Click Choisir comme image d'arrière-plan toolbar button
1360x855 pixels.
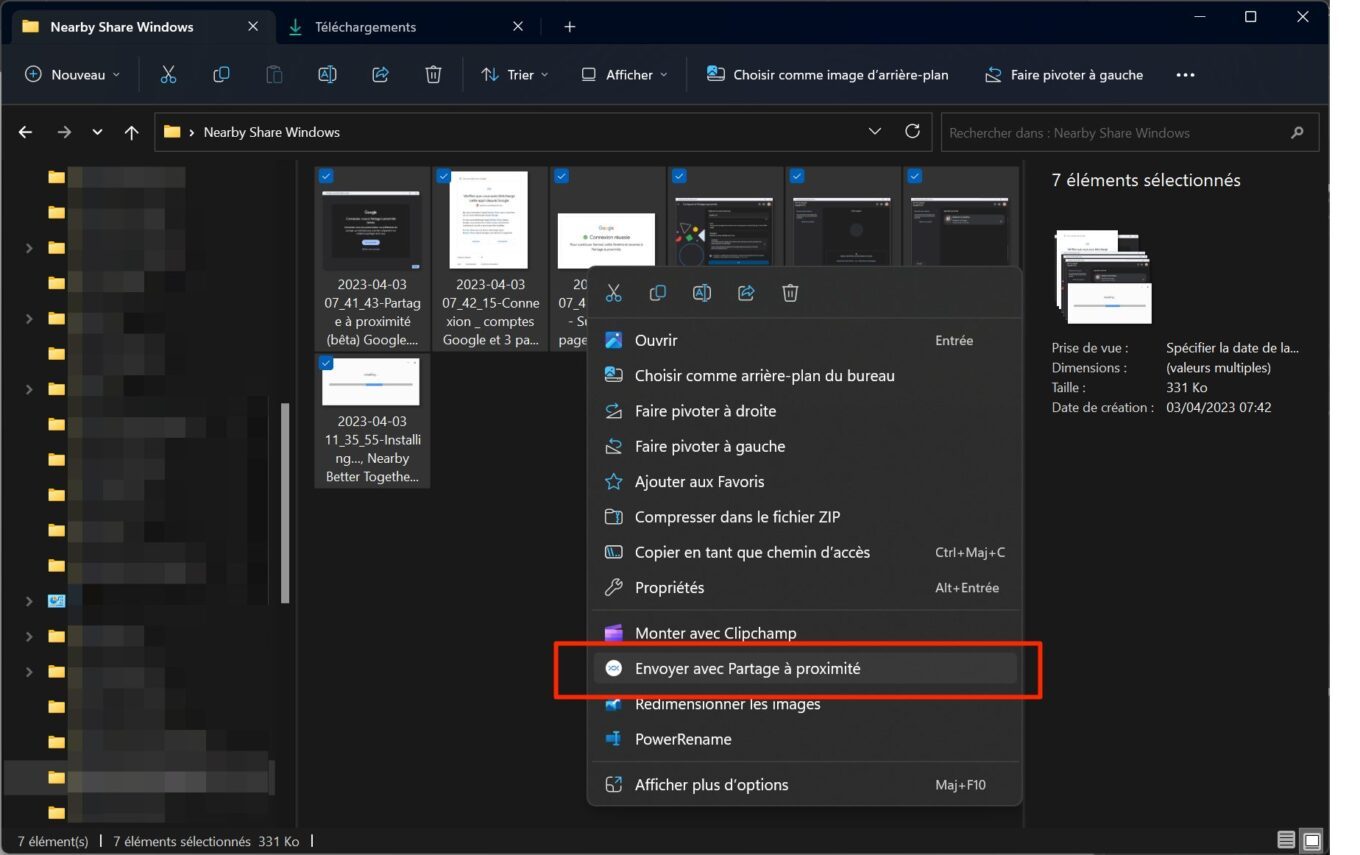pyautogui.click(x=827, y=74)
